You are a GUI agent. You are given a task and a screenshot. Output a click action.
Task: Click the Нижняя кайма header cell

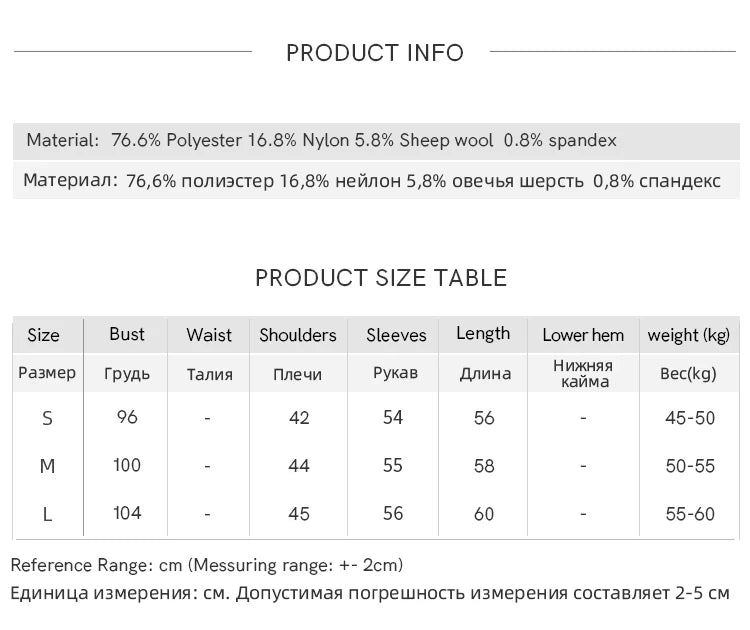(x=583, y=373)
